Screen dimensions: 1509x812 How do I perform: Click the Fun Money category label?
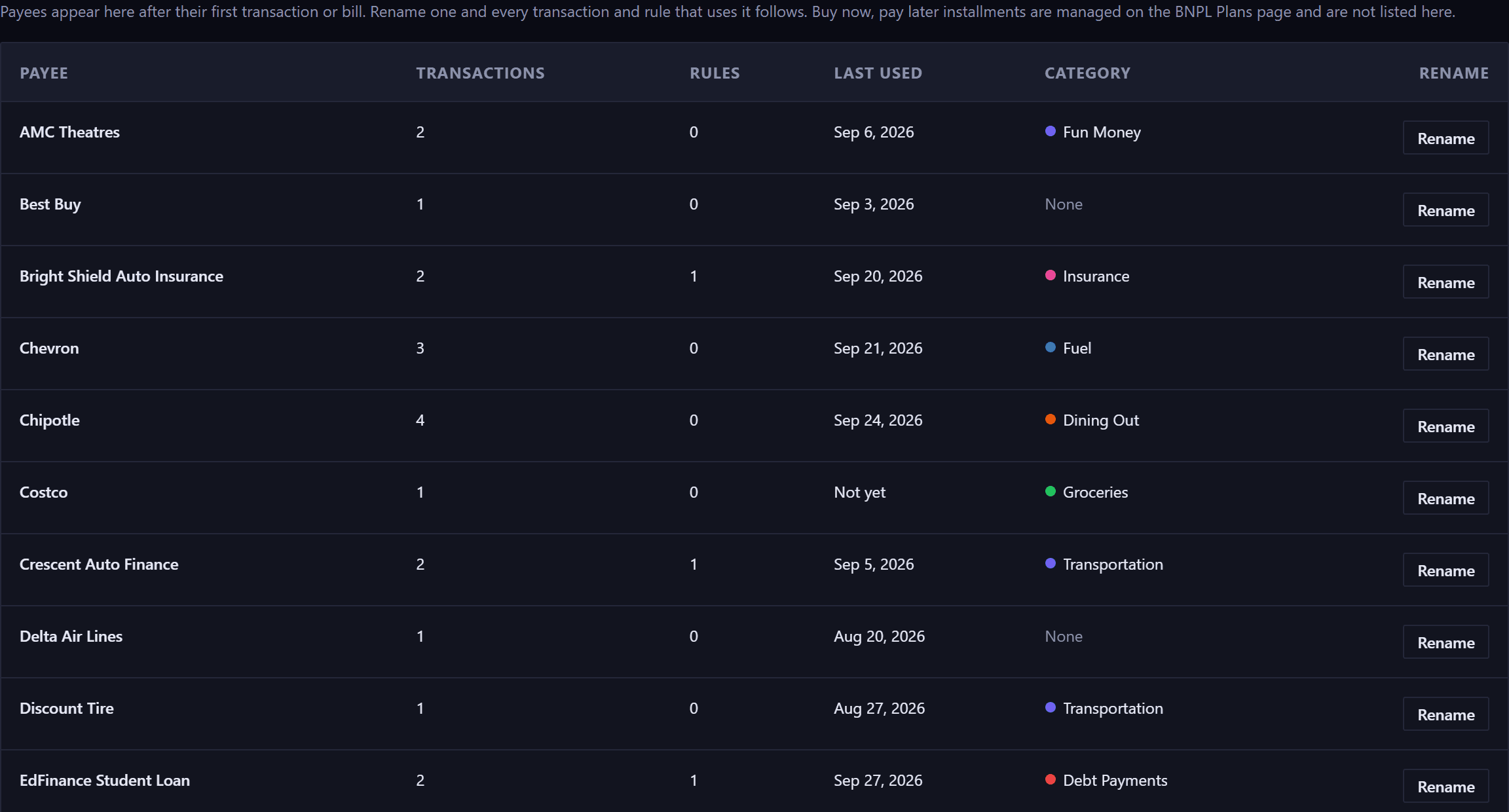[x=1102, y=132]
